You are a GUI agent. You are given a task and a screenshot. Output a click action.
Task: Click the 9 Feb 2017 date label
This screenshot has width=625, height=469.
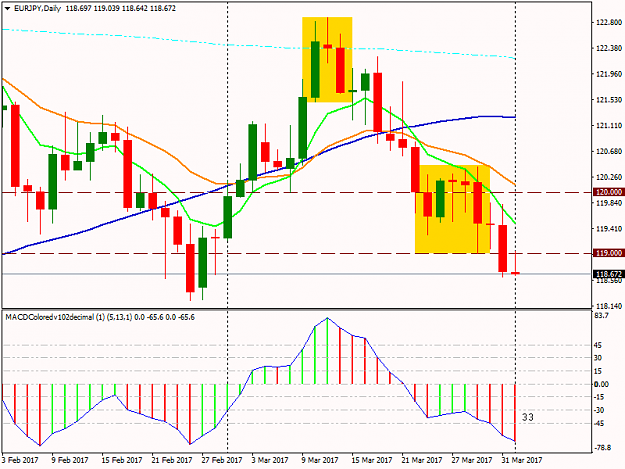pyautogui.click(x=70, y=460)
